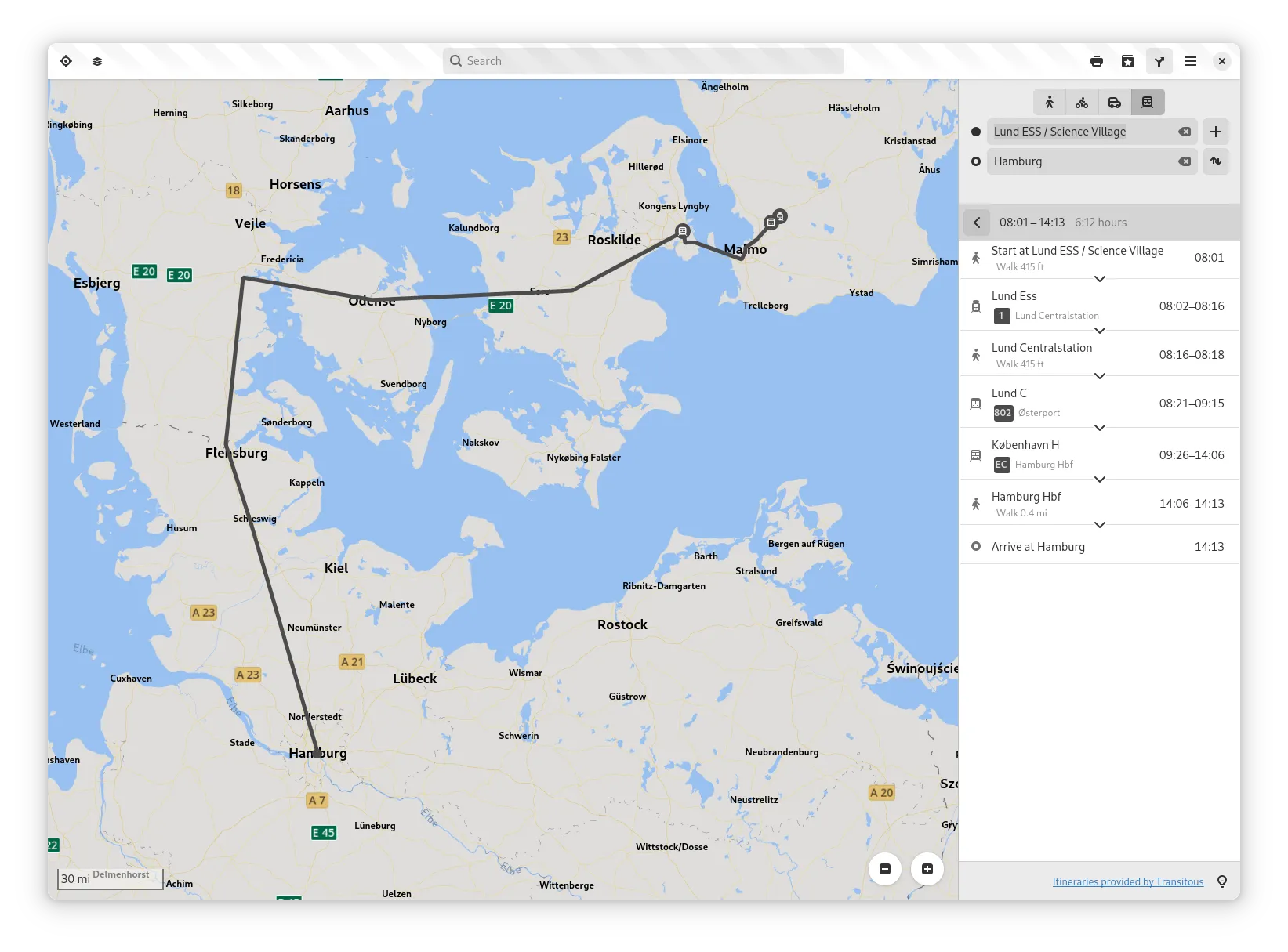Click the Lund ESS / Science Village origin field

1091,132
